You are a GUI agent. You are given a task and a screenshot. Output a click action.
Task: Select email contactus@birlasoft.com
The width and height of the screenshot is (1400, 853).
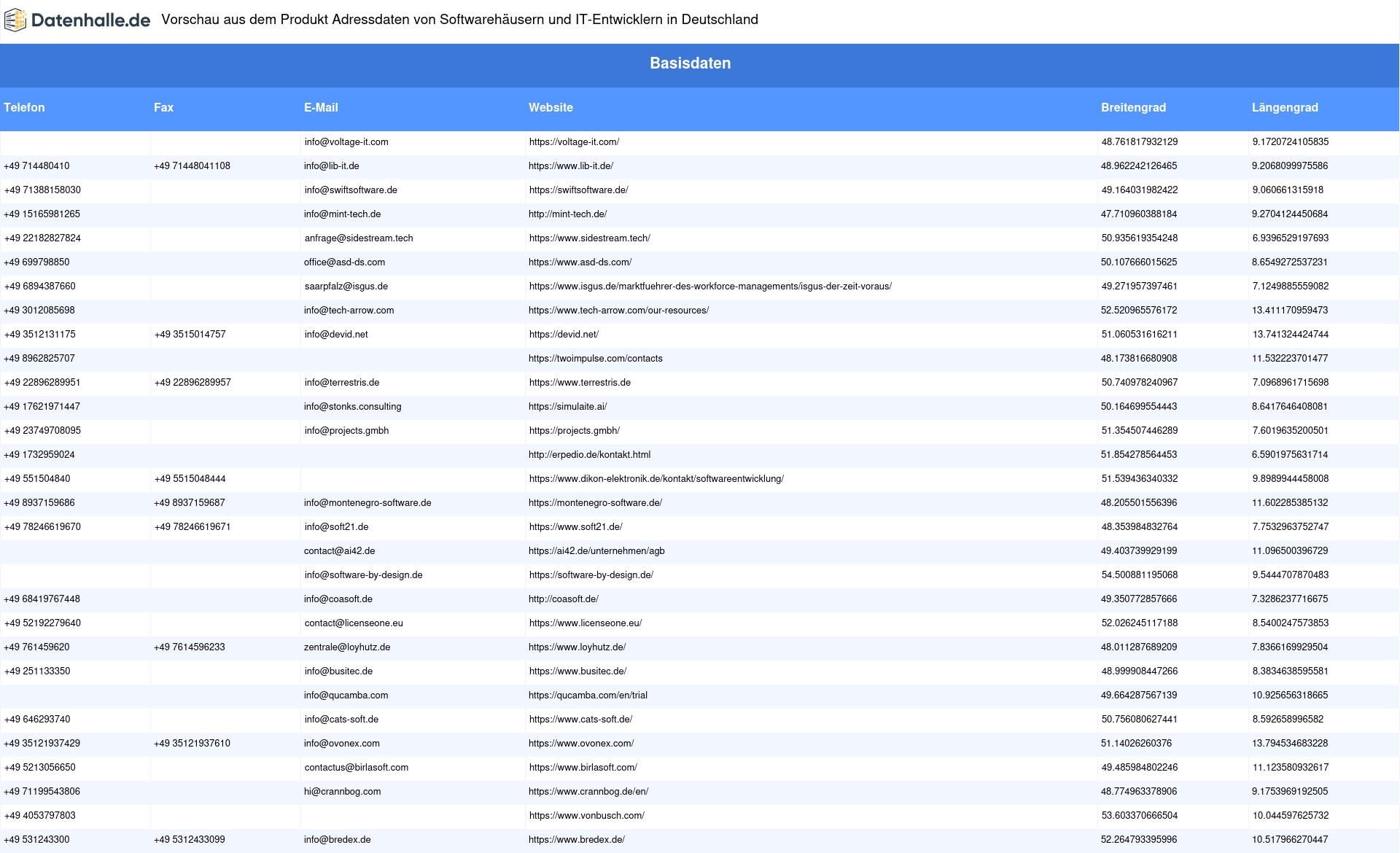tap(357, 768)
